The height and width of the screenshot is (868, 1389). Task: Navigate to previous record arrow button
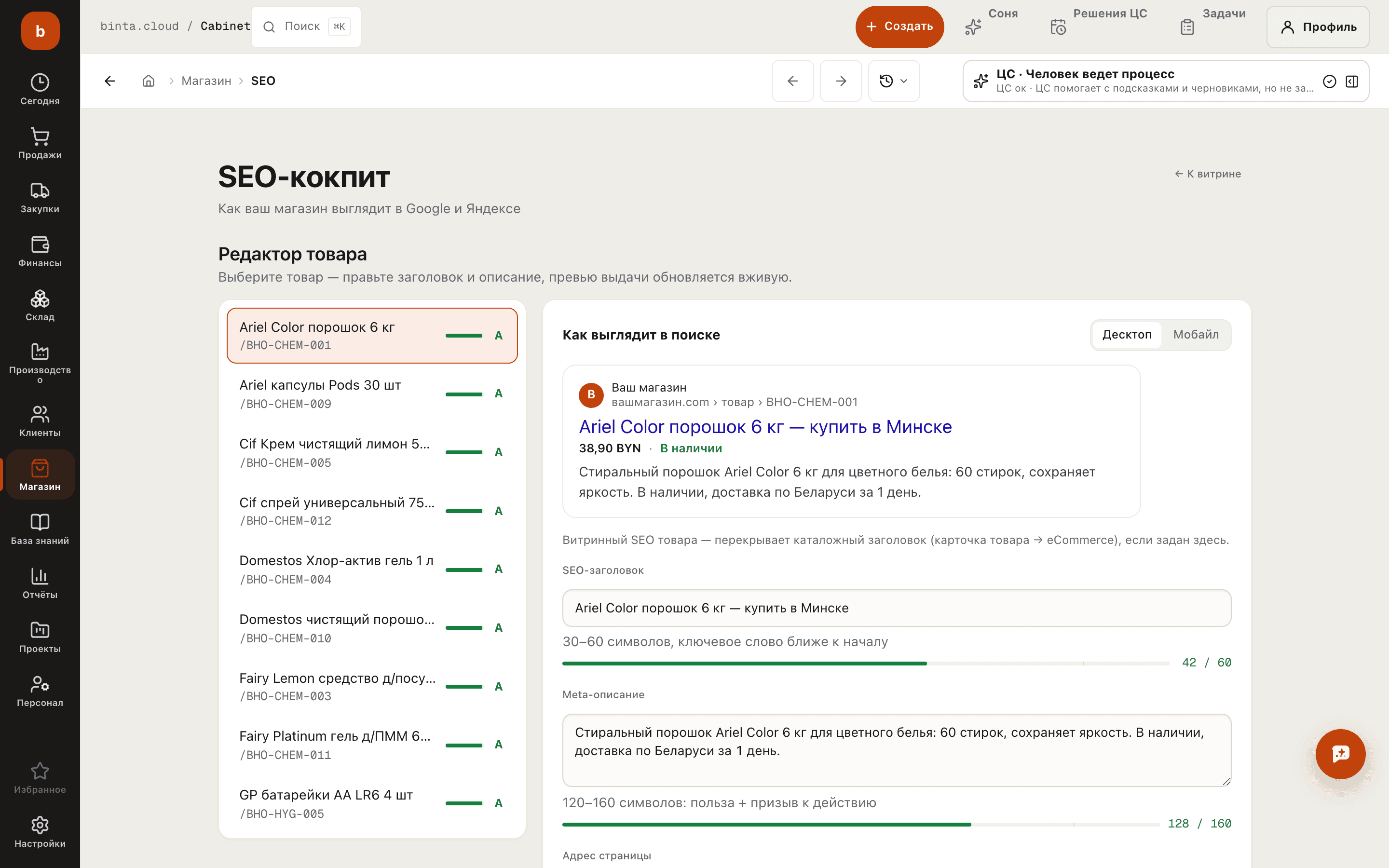pyautogui.click(x=793, y=81)
